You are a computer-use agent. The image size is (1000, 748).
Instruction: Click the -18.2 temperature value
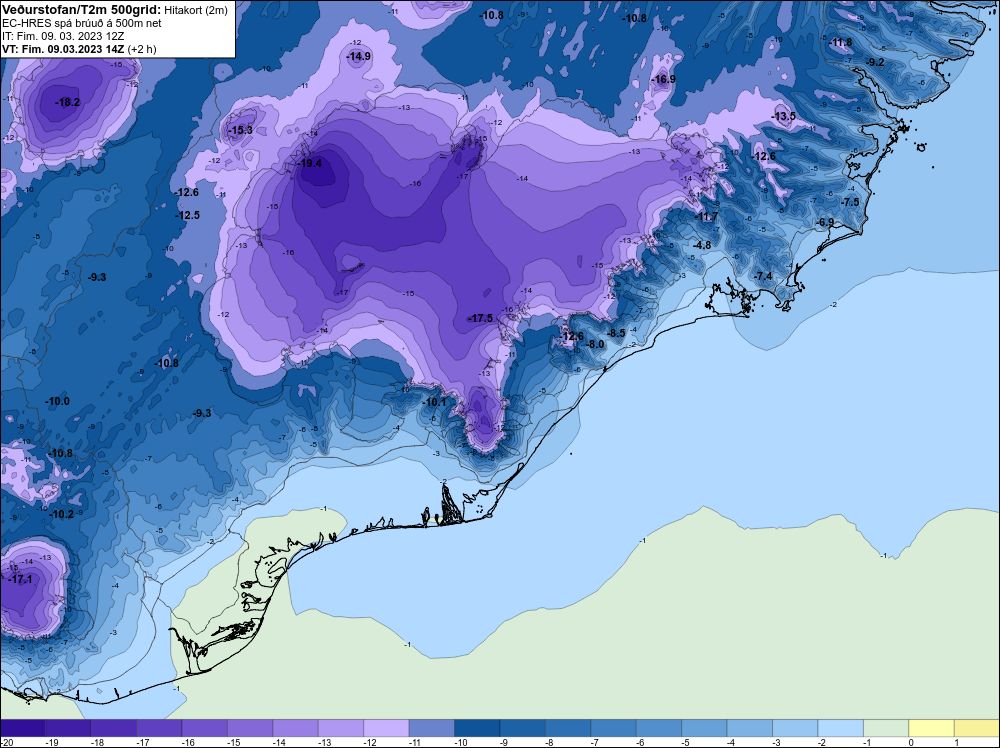pyautogui.click(x=68, y=102)
